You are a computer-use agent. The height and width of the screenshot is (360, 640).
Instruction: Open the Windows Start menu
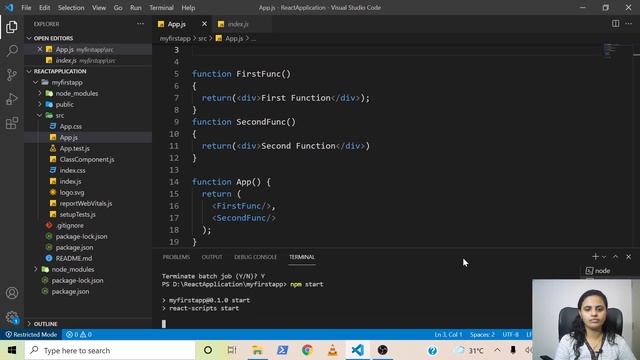pyautogui.click(x=12, y=350)
